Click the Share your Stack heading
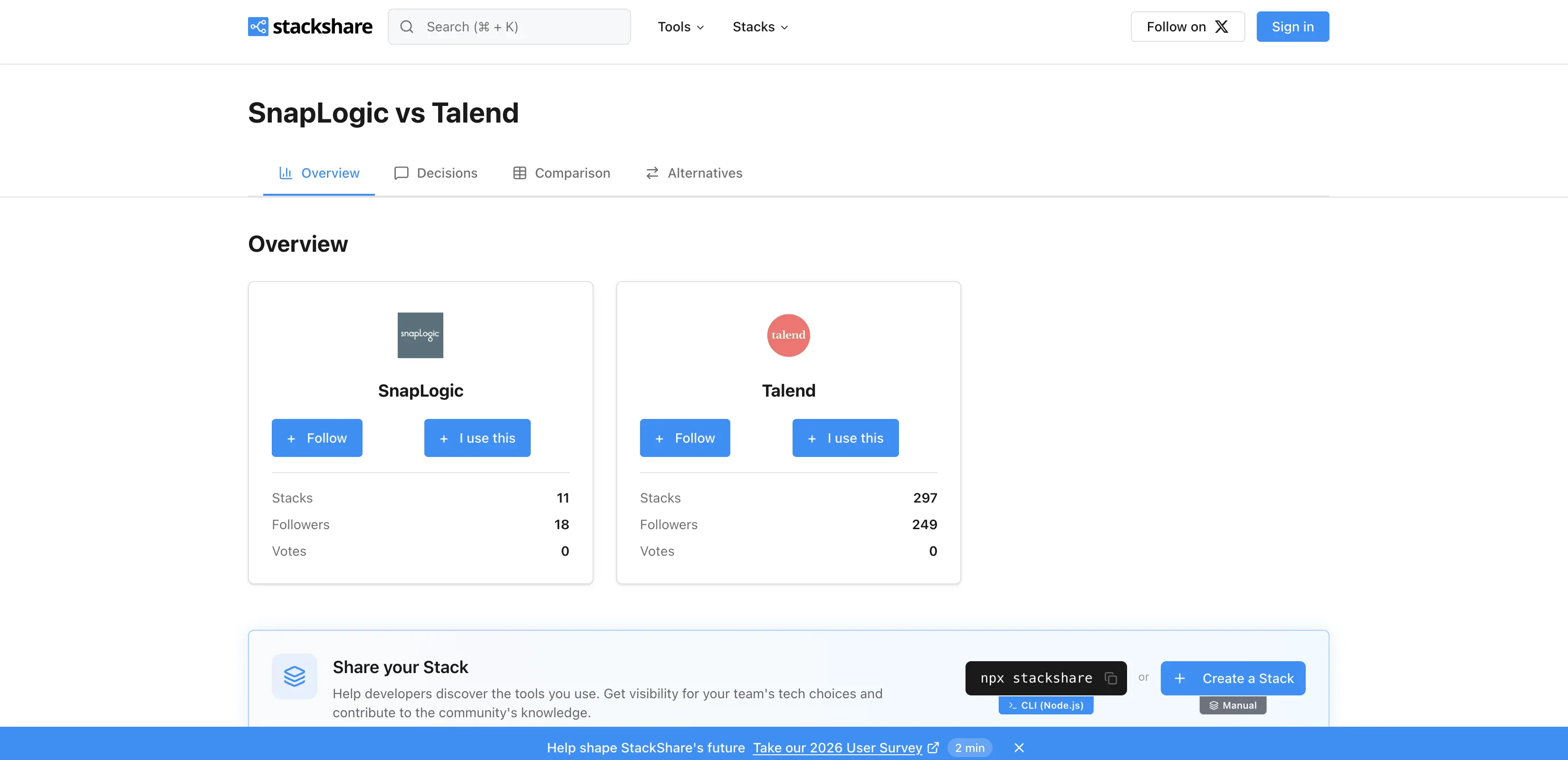 click(x=401, y=667)
